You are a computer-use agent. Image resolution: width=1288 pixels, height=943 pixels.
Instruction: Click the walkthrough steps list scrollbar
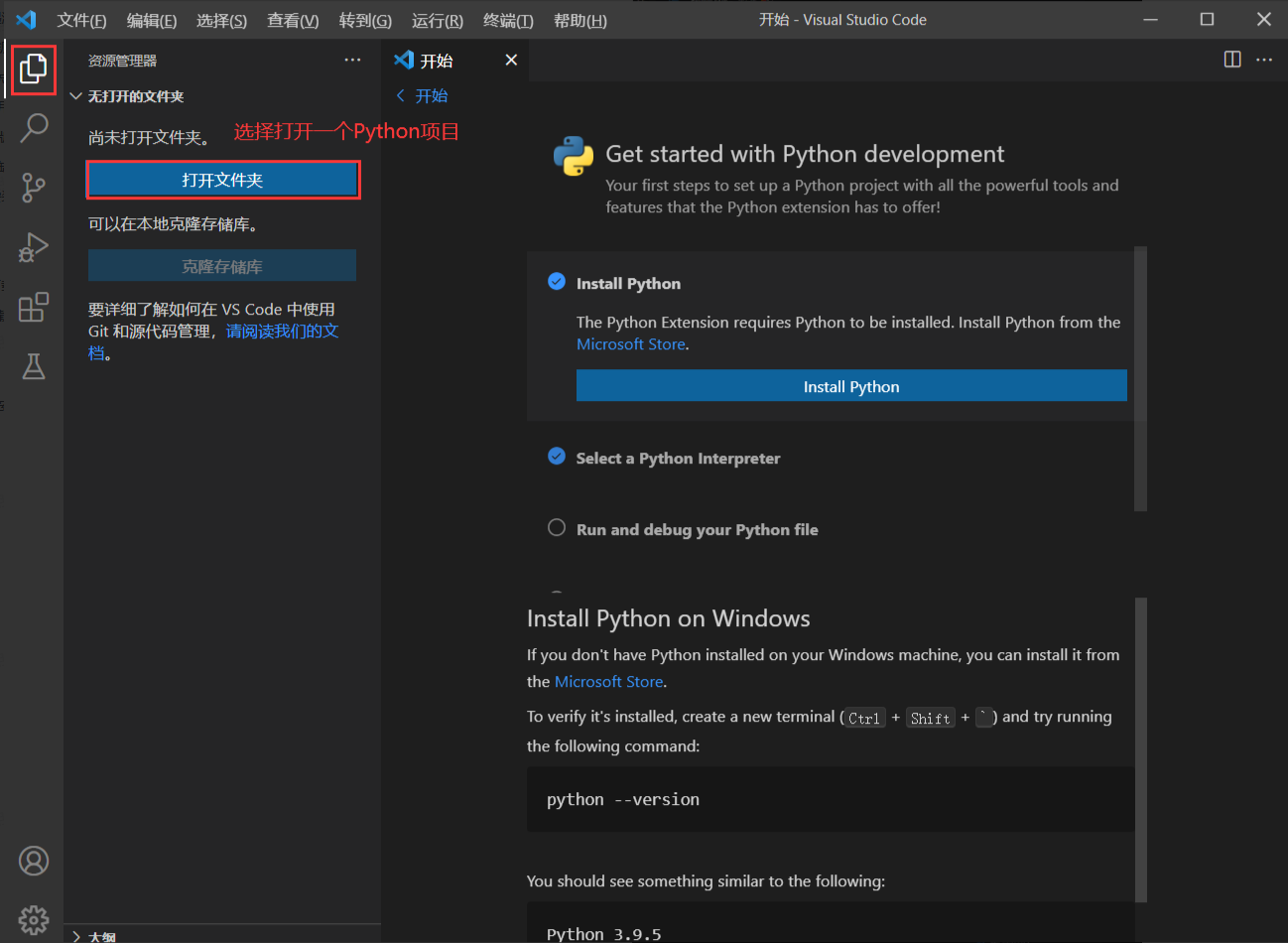pyautogui.click(x=1140, y=379)
